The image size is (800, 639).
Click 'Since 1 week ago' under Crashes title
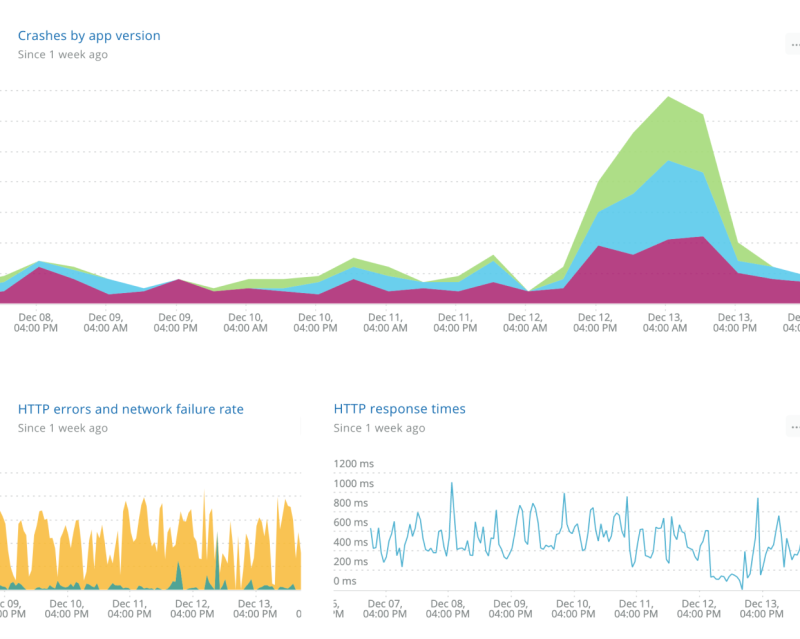pos(63,55)
